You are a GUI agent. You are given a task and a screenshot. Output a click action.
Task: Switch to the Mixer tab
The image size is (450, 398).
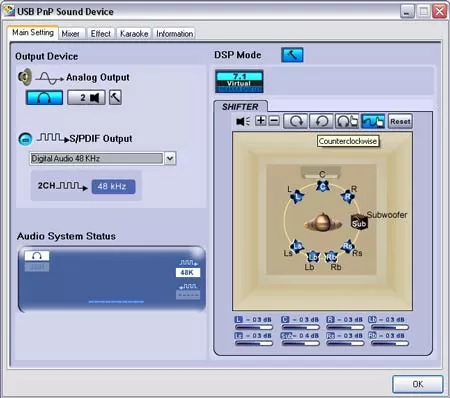(x=70, y=34)
